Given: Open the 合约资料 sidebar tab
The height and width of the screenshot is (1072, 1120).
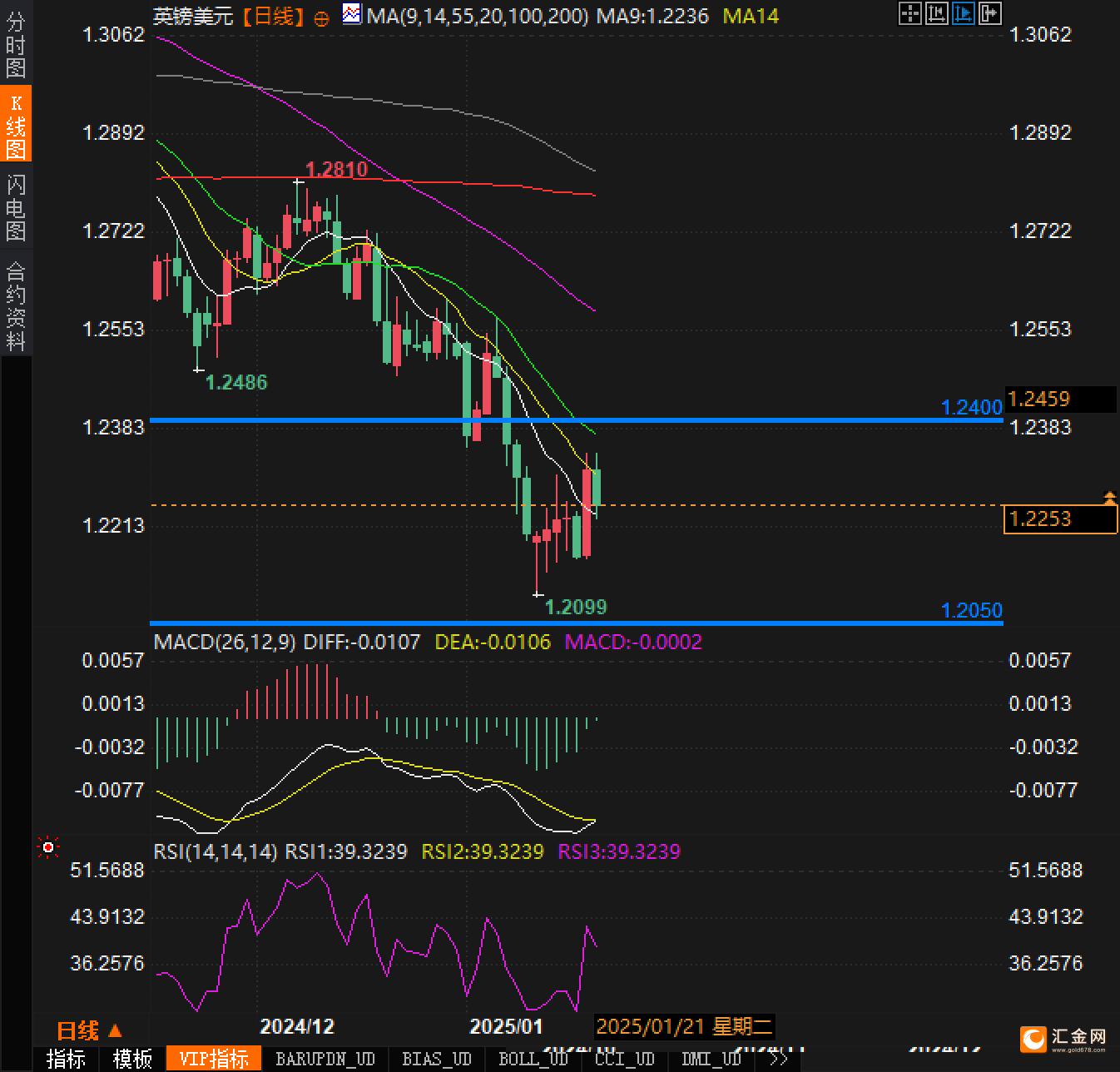Looking at the screenshot, I should point(15,305).
